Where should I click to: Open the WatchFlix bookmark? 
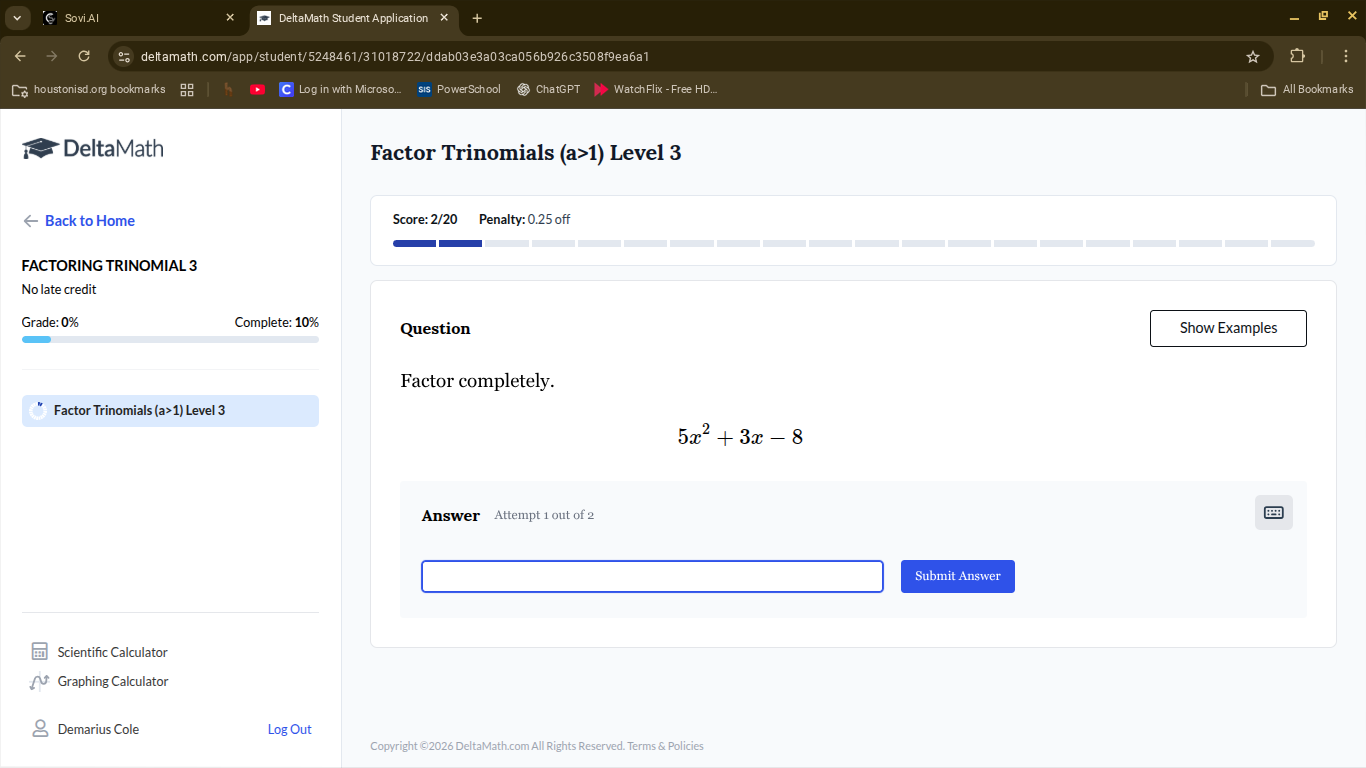(656, 89)
